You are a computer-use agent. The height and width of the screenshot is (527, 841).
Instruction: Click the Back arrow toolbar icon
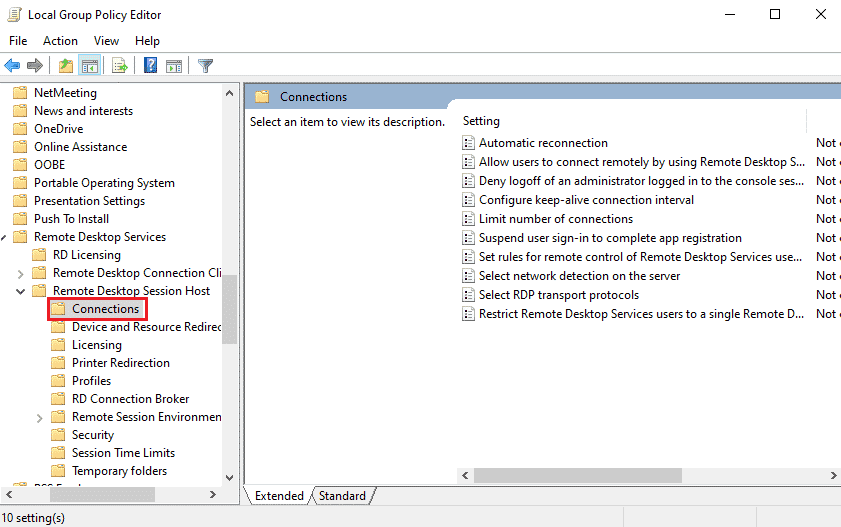point(12,66)
